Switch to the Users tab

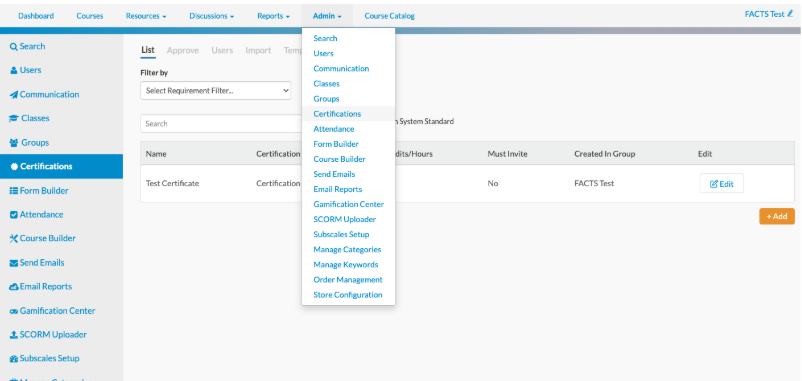pos(222,51)
